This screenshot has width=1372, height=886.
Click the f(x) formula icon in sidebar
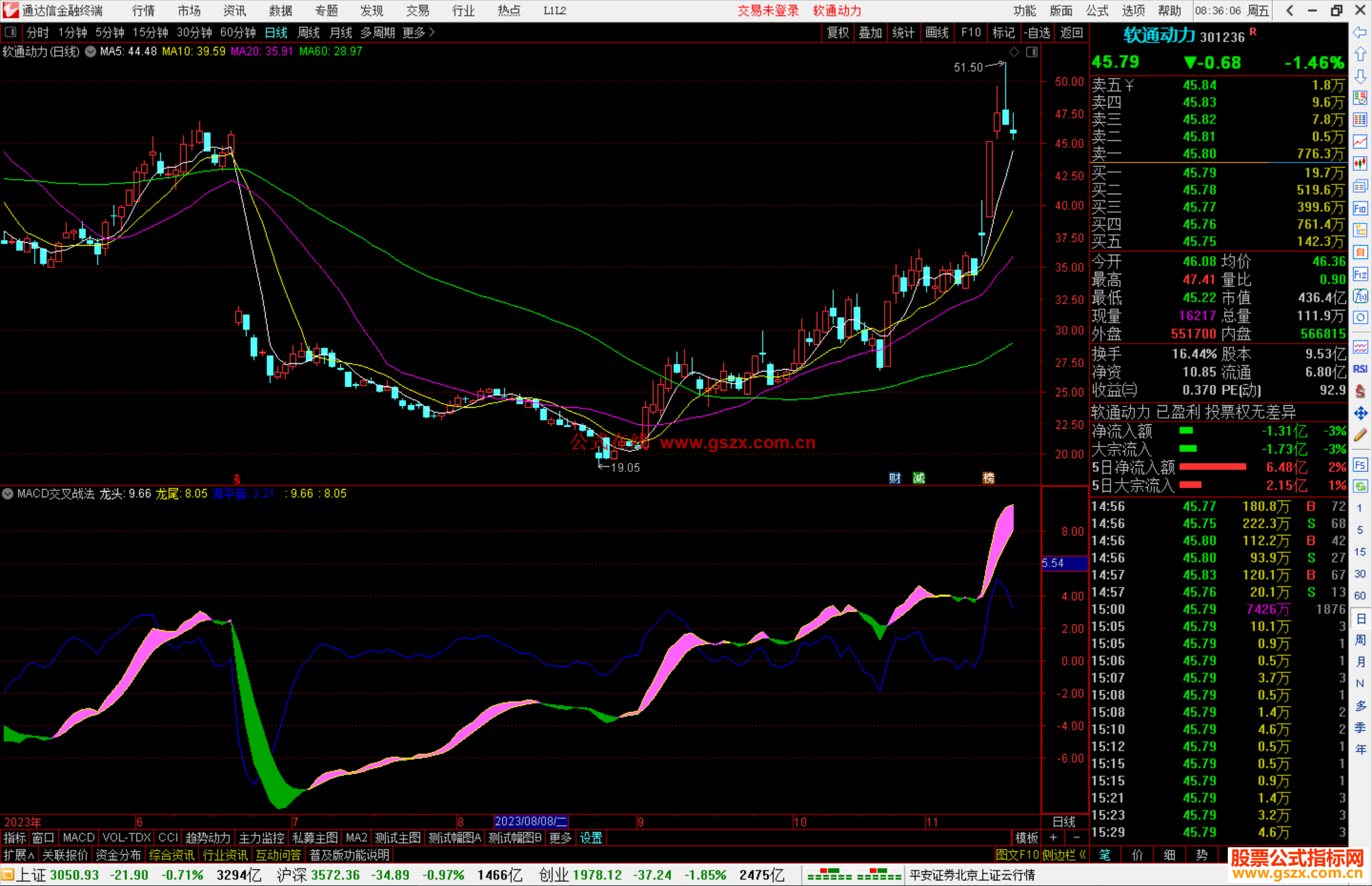(x=1360, y=296)
